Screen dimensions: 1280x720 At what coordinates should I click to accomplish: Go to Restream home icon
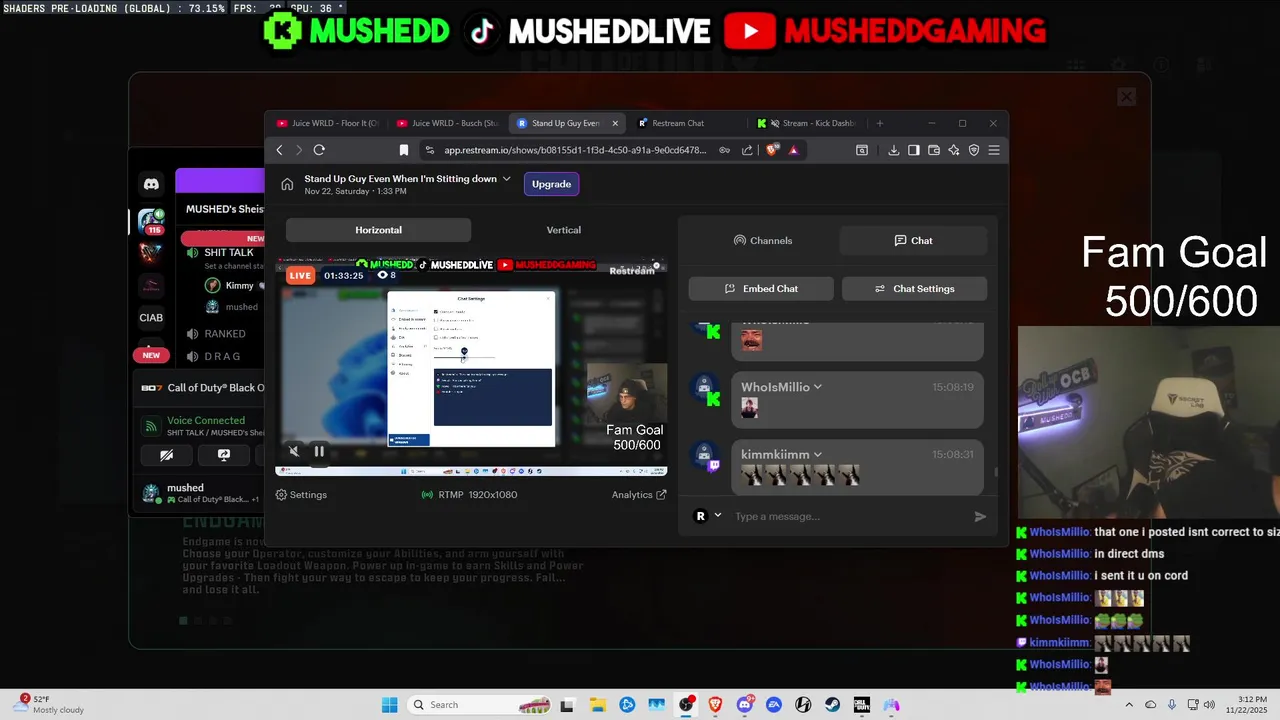(x=287, y=184)
